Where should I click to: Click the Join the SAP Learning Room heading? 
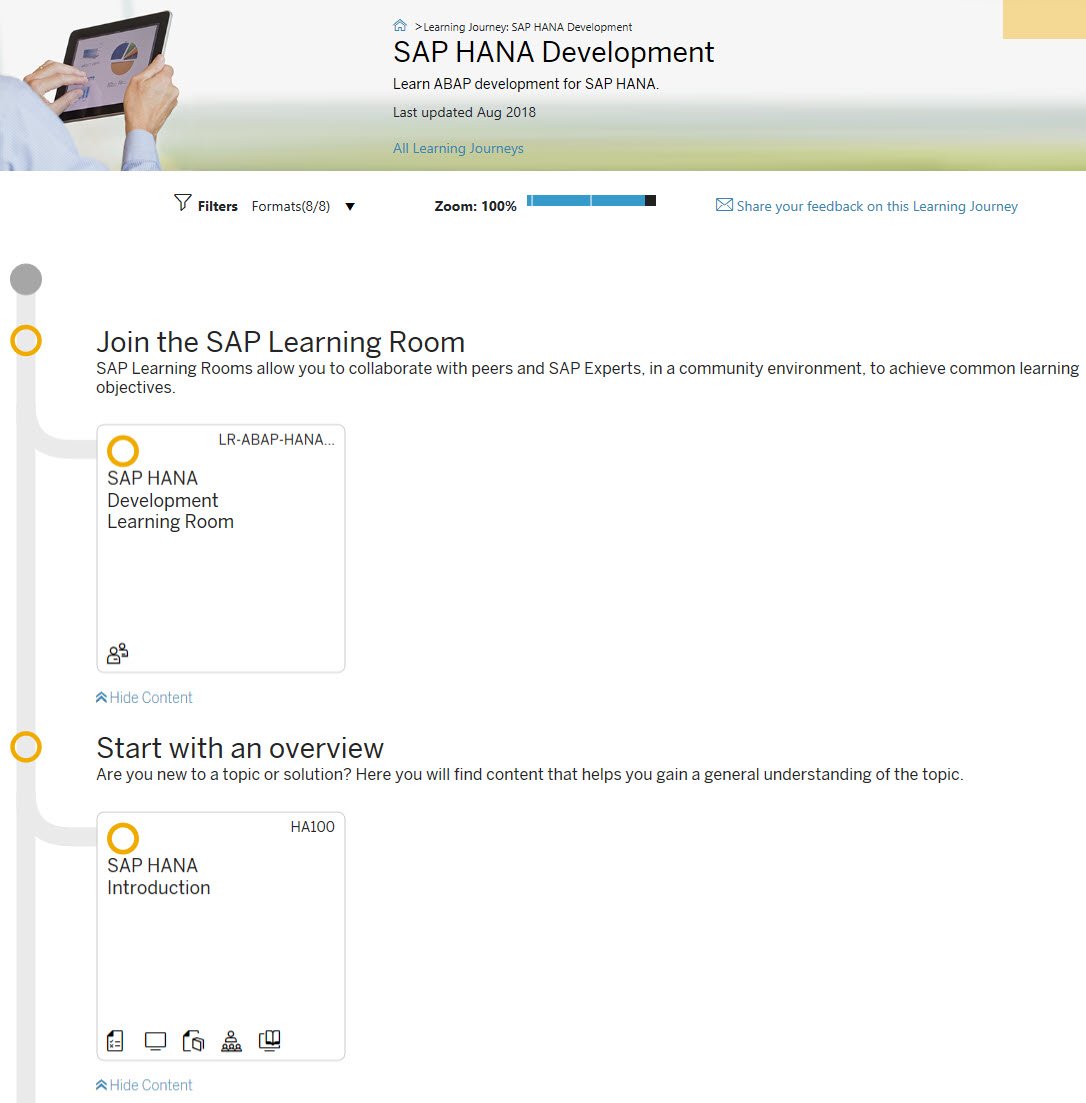pyautogui.click(x=281, y=342)
